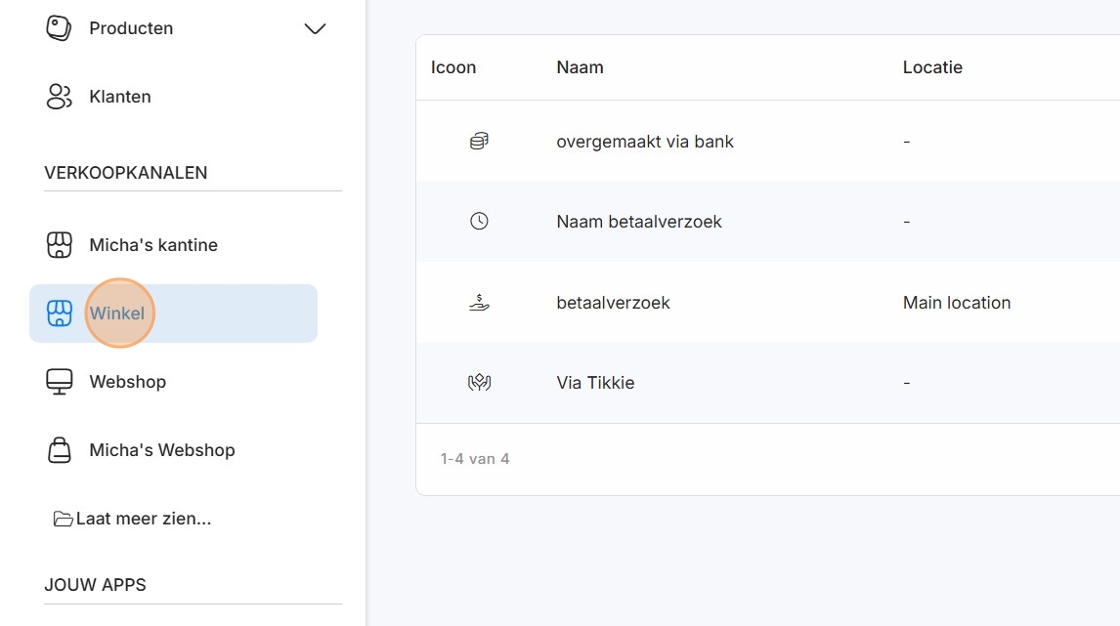Viewport: 1120px width, 626px height.
Task: Open the Via Tikkie payment method
Action: pyautogui.click(x=595, y=383)
